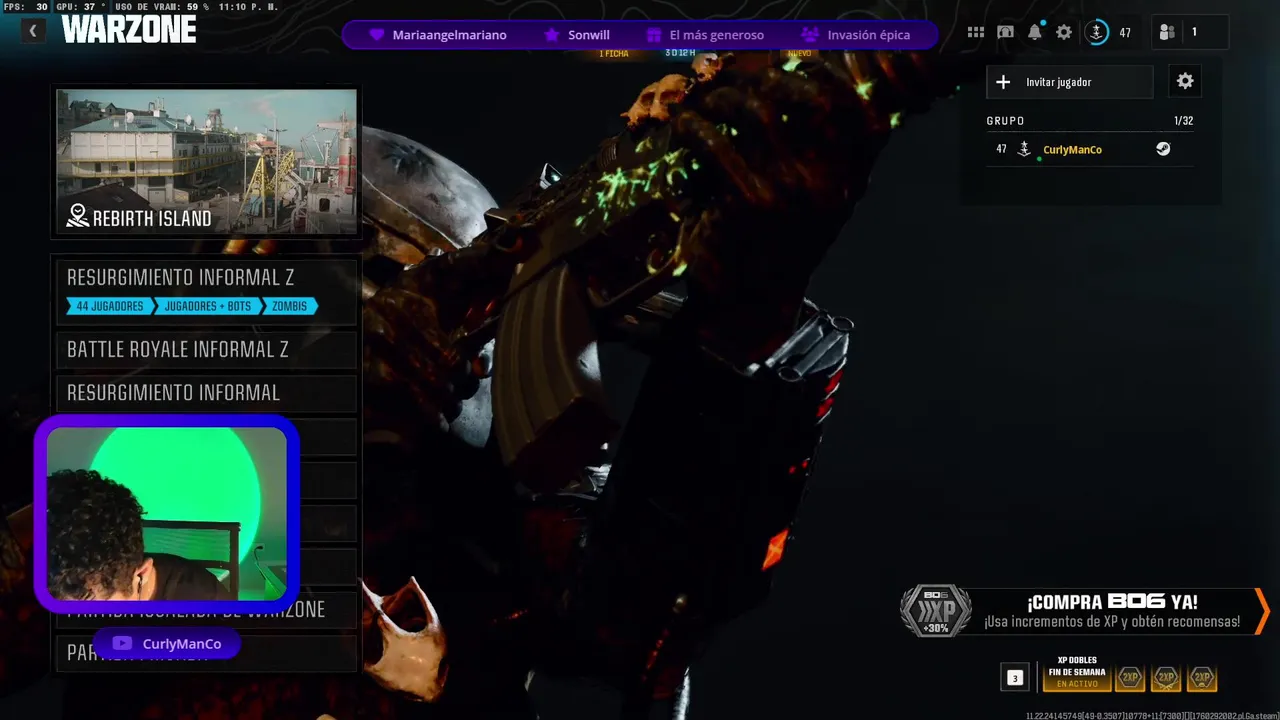Open settings gear in top bar
This screenshot has height=720, width=1280.
1064,32
